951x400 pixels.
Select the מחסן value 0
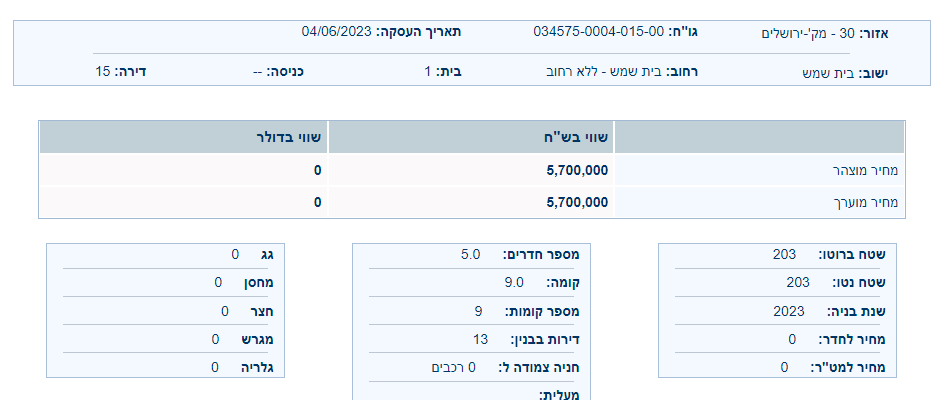[218, 282]
